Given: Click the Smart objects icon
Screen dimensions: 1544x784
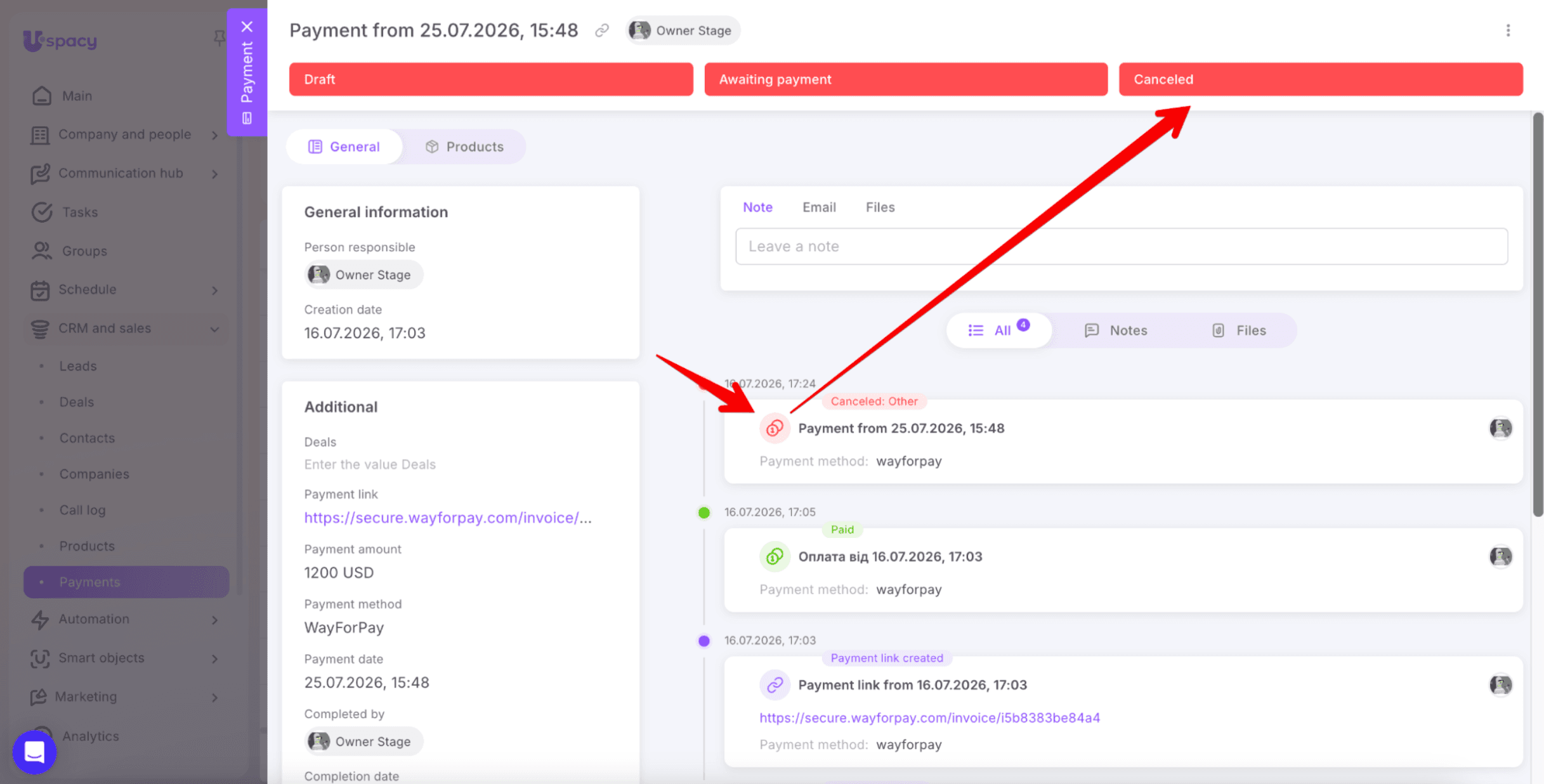Looking at the screenshot, I should pyautogui.click(x=40, y=658).
